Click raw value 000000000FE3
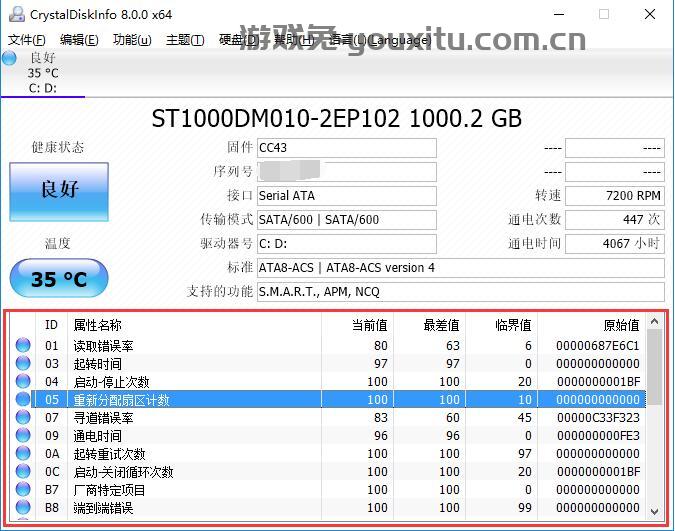Viewport: 675px width, 531px height. click(x=598, y=436)
